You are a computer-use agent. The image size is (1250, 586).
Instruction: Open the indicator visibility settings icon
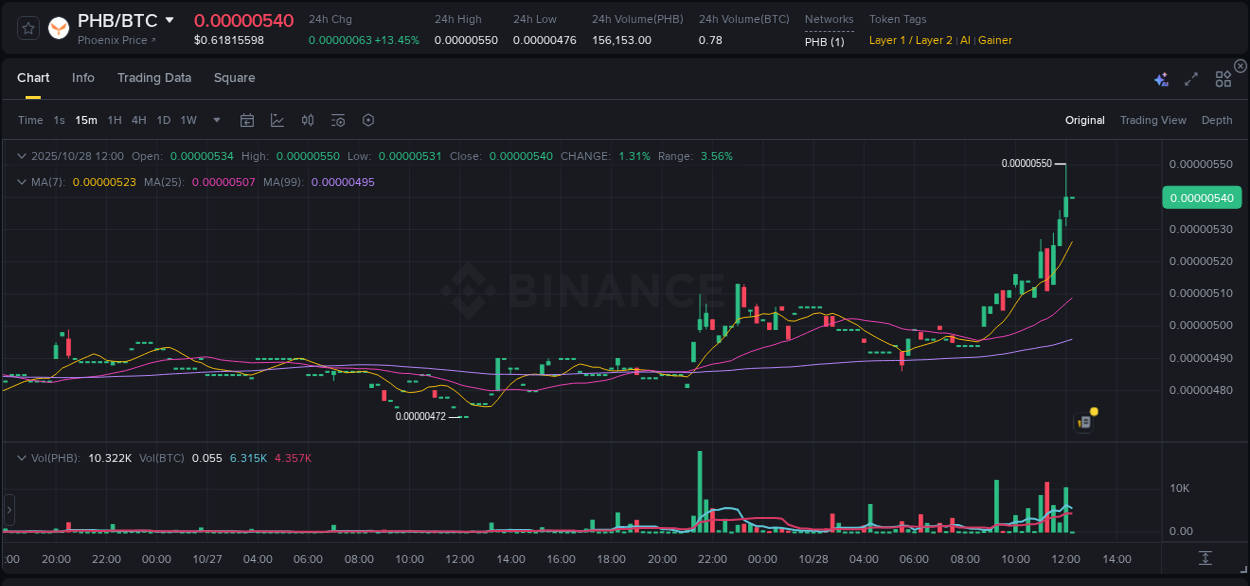(337, 120)
